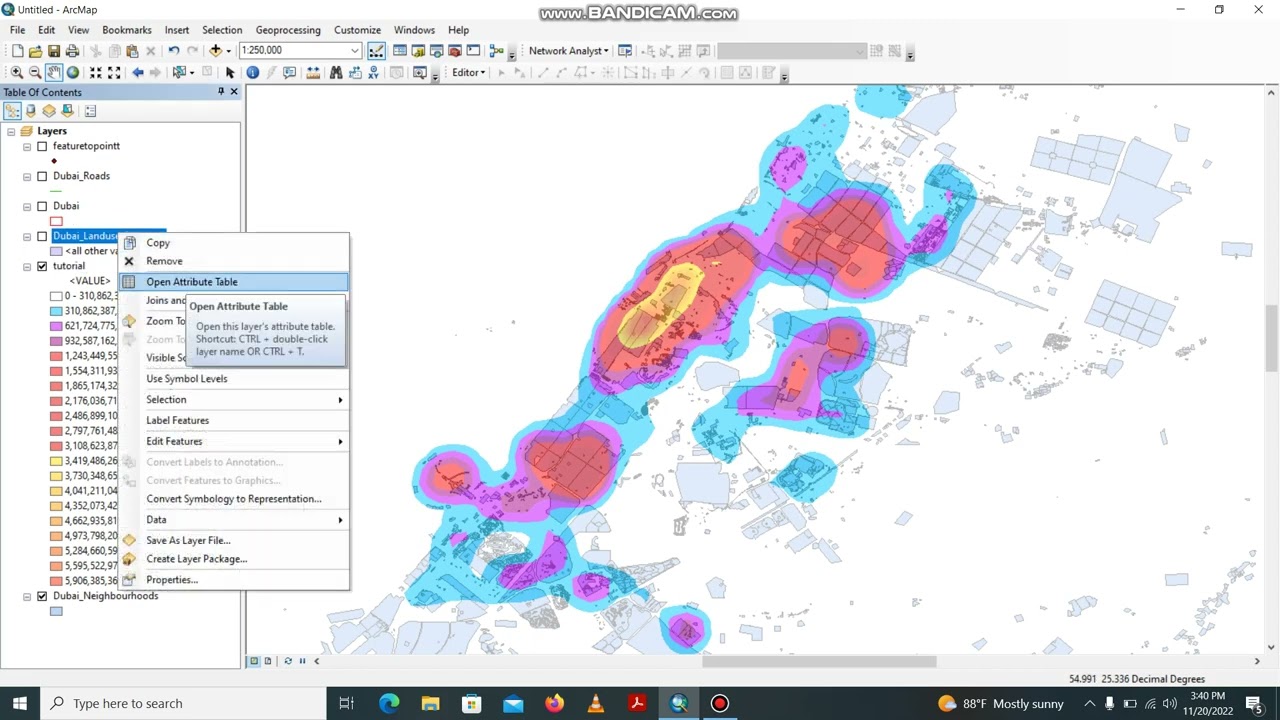Undo the last action
Image resolution: width=1280 pixels, height=720 pixels.
(174, 51)
